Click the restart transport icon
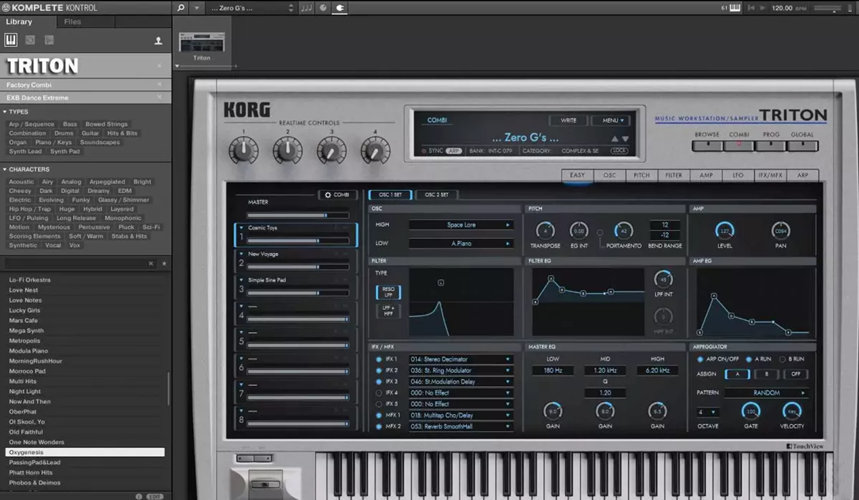 pos(751,8)
